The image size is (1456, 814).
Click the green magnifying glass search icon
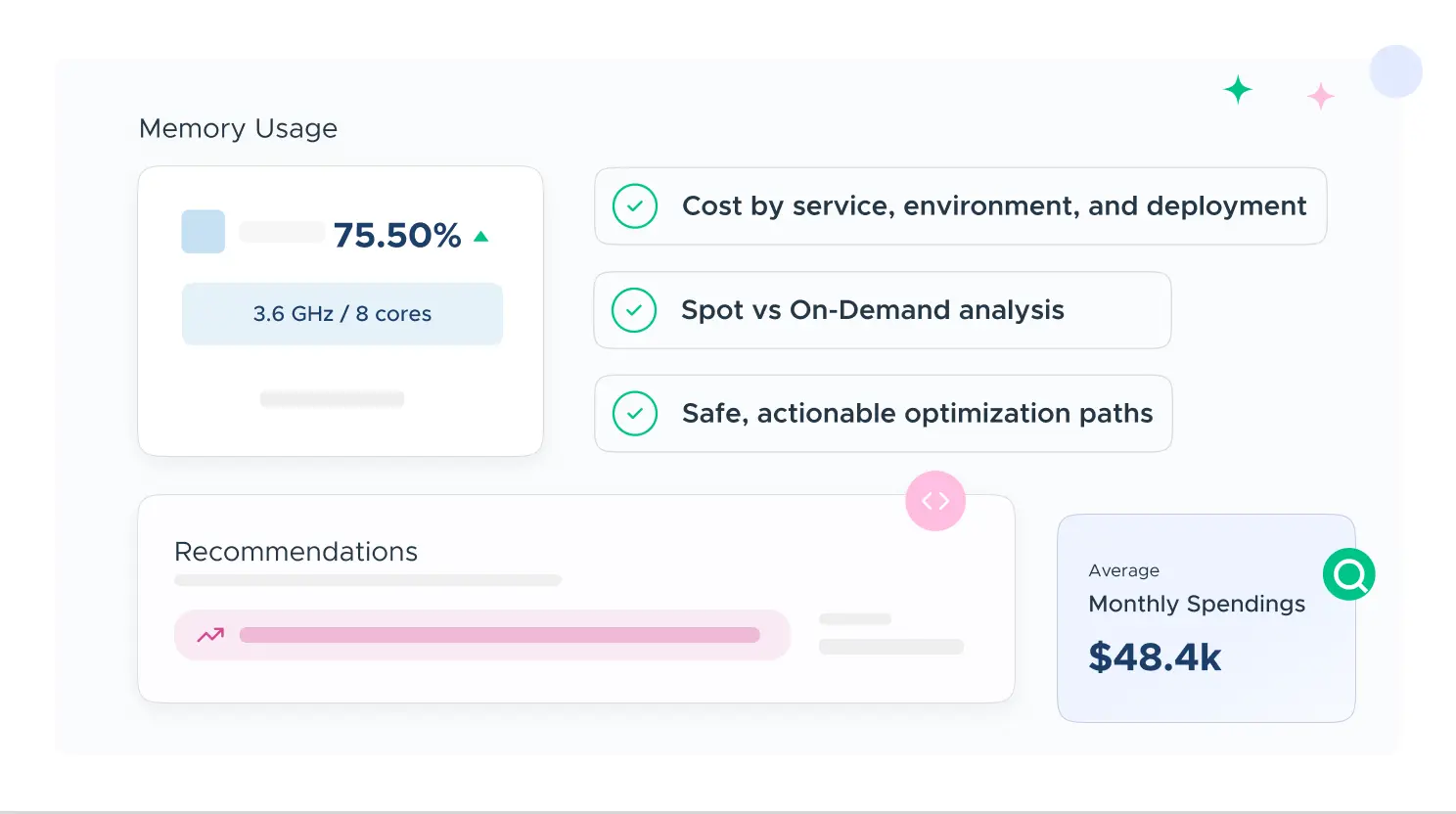pos(1349,574)
